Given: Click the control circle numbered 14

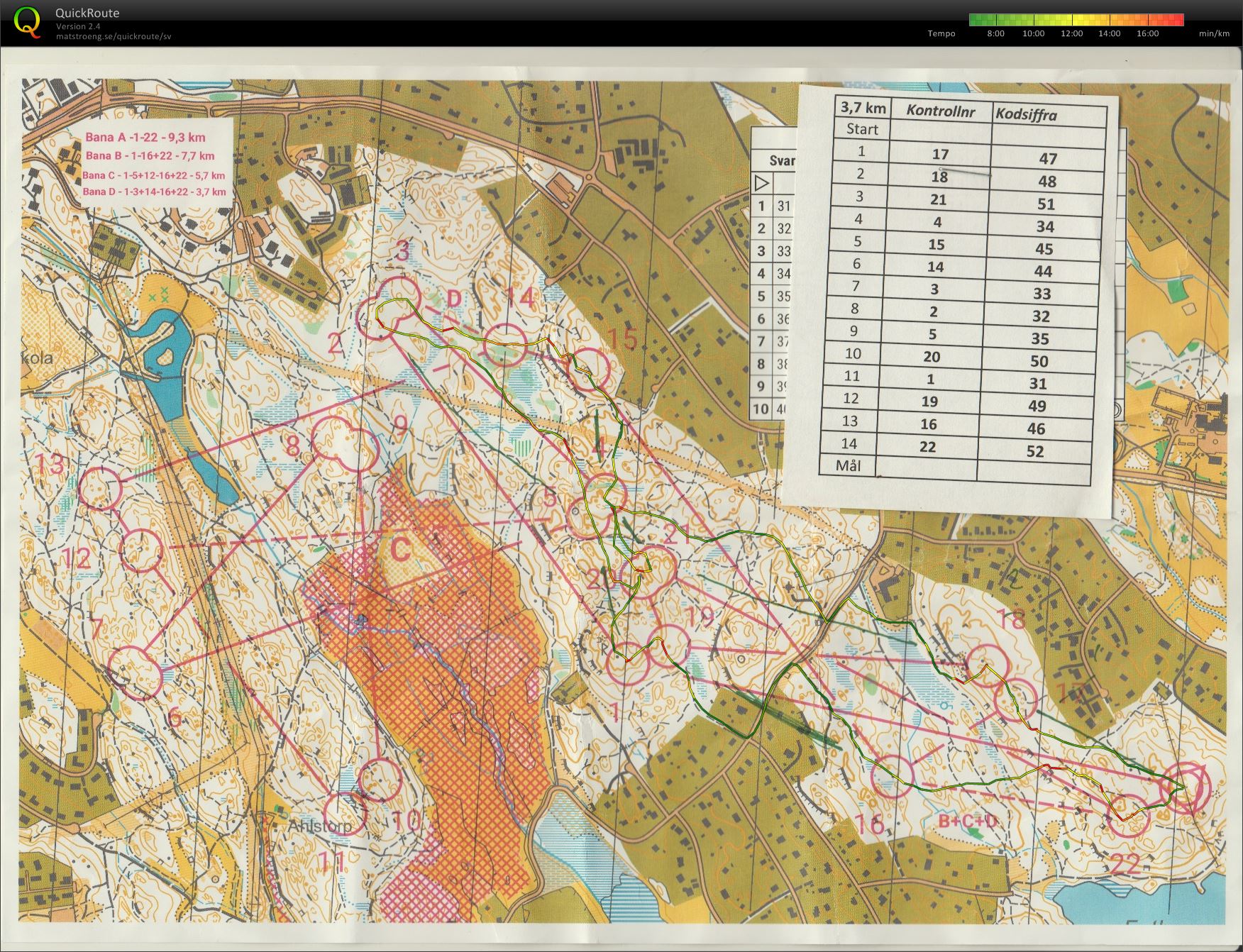Looking at the screenshot, I should pyautogui.click(x=505, y=345).
